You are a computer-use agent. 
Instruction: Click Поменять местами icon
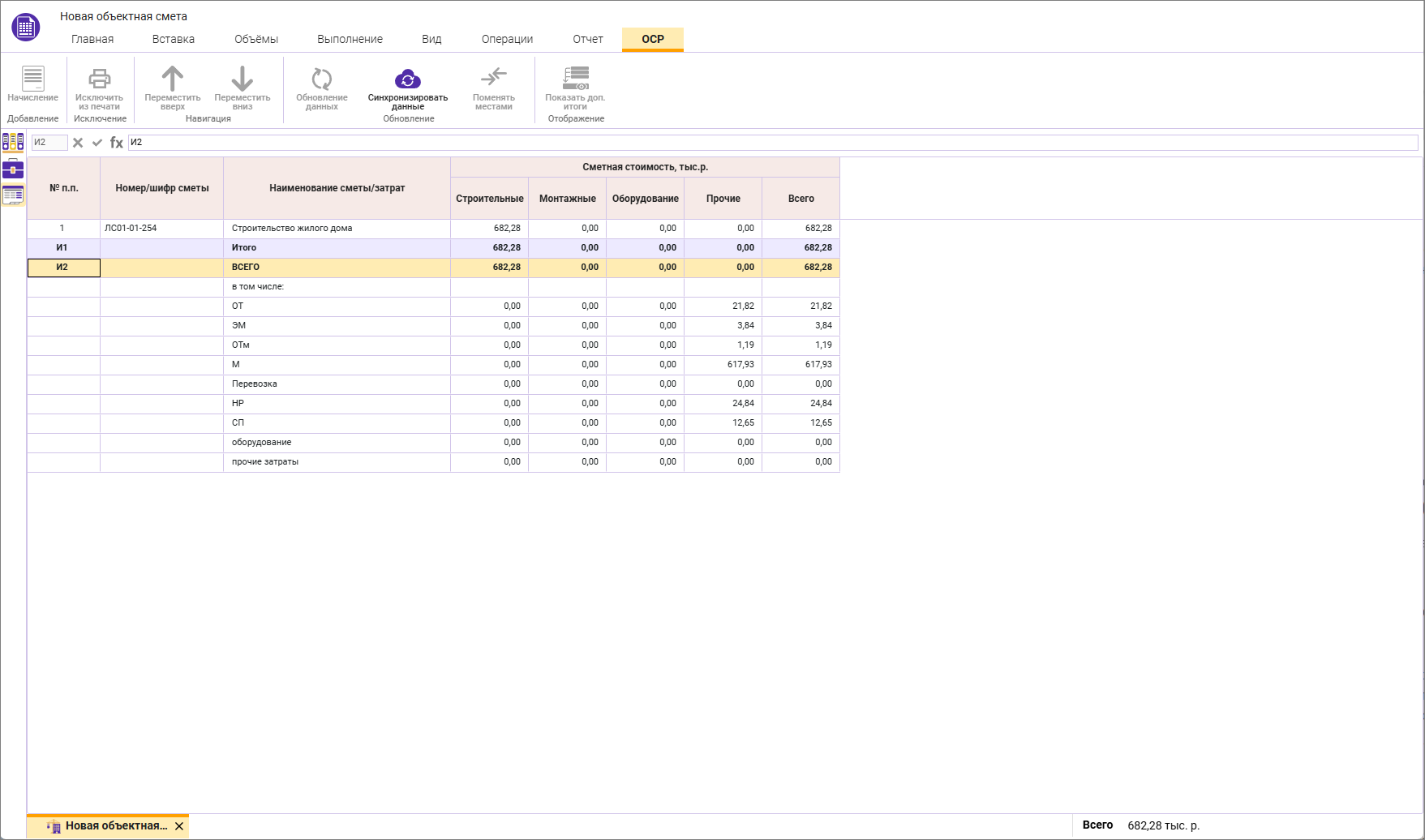[x=493, y=78]
